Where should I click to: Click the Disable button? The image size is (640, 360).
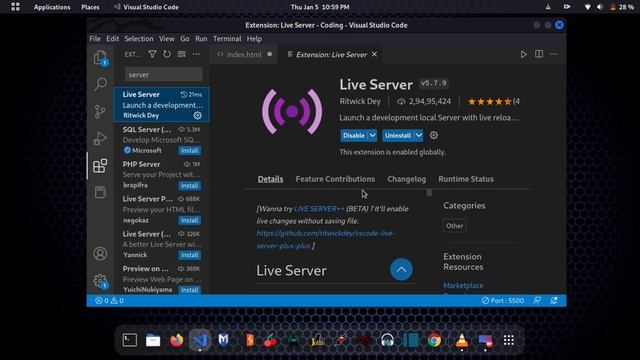click(354, 136)
